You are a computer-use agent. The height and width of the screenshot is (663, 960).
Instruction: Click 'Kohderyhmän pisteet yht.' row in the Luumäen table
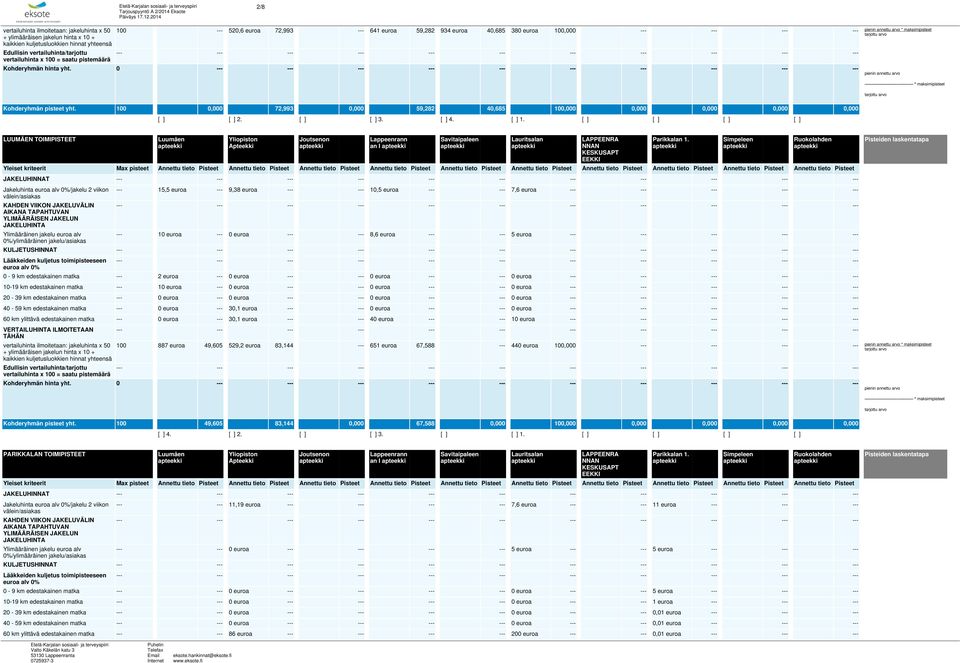click(x=430, y=423)
